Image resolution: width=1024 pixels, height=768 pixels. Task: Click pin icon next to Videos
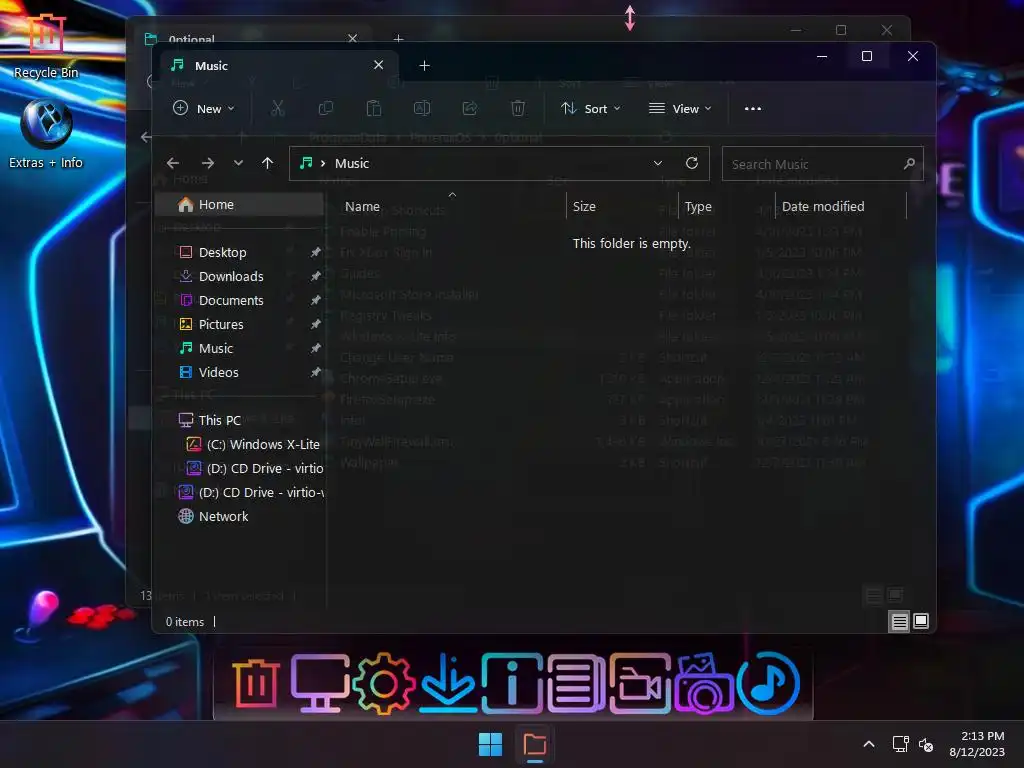(x=315, y=372)
